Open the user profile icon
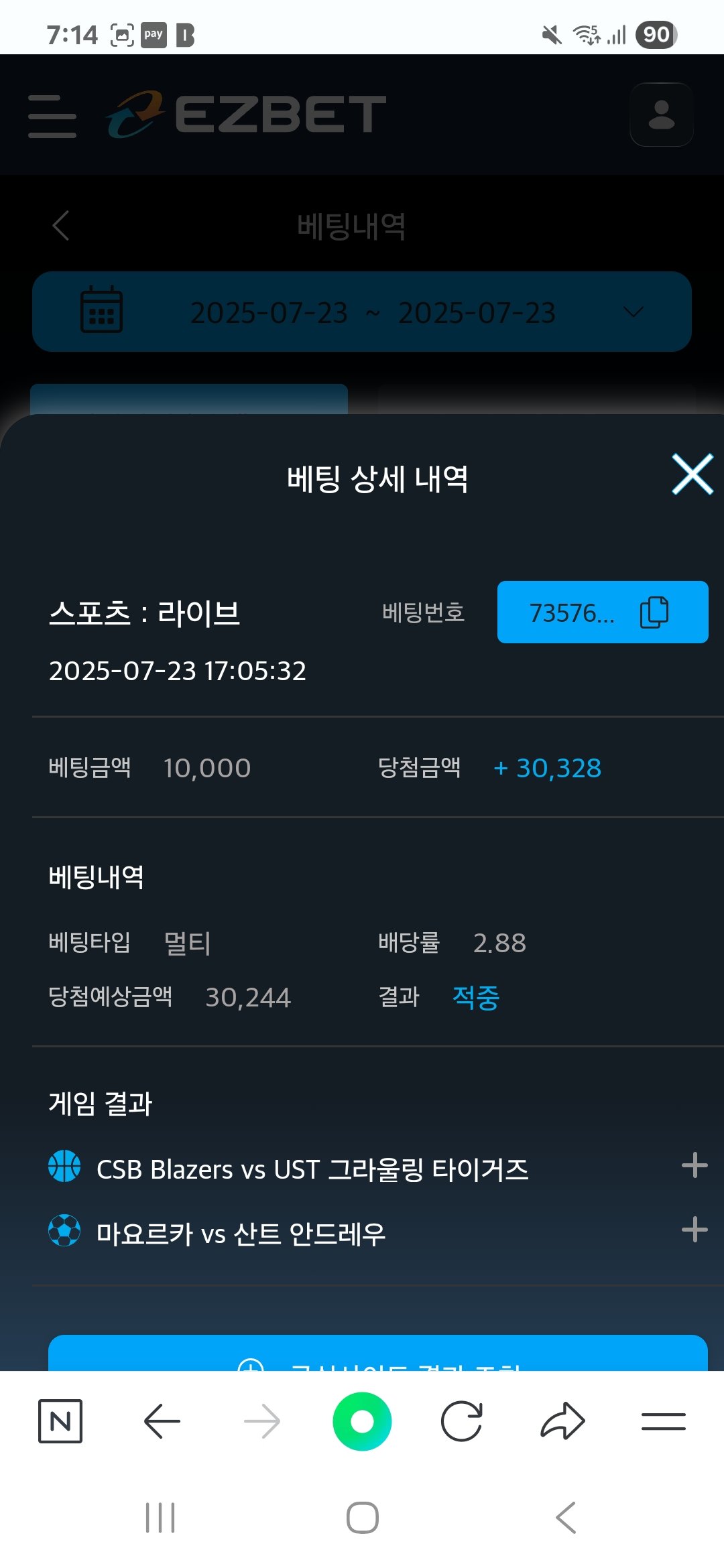Viewport: 724px width, 1568px height. click(661, 115)
